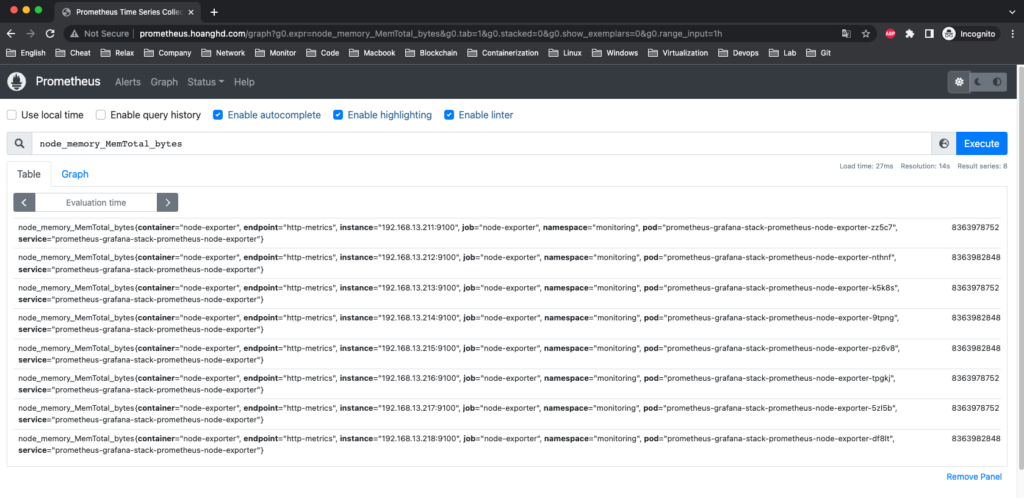Open the Monitor bookmarks folder
The width and height of the screenshot is (1024, 498).
276,53
